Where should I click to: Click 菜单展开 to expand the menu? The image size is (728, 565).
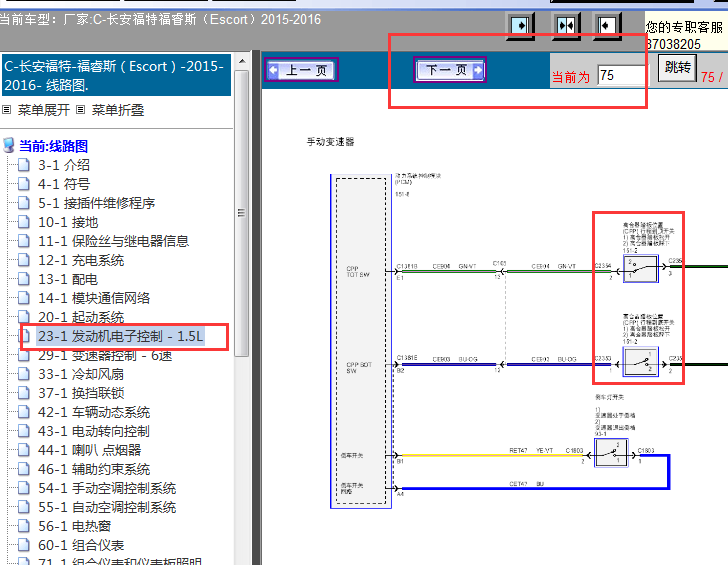44,110
